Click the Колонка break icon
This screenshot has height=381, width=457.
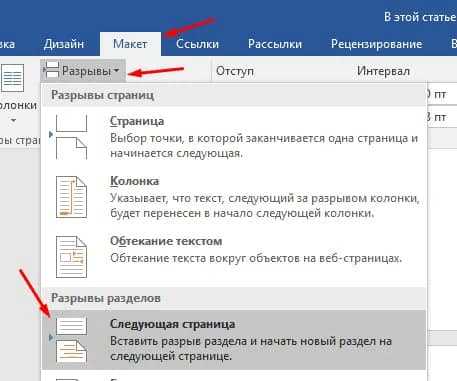coord(71,197)
